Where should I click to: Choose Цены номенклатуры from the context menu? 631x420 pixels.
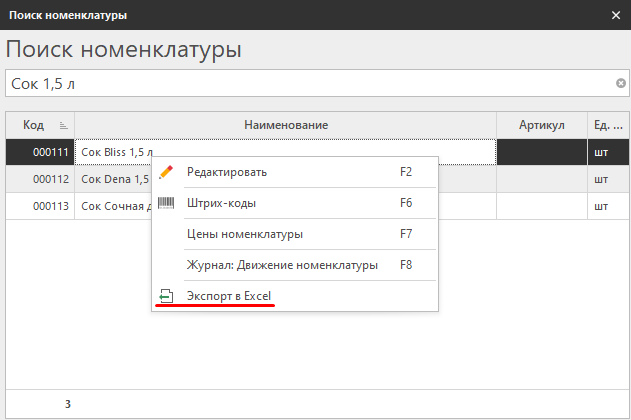[x=245, y=234]
